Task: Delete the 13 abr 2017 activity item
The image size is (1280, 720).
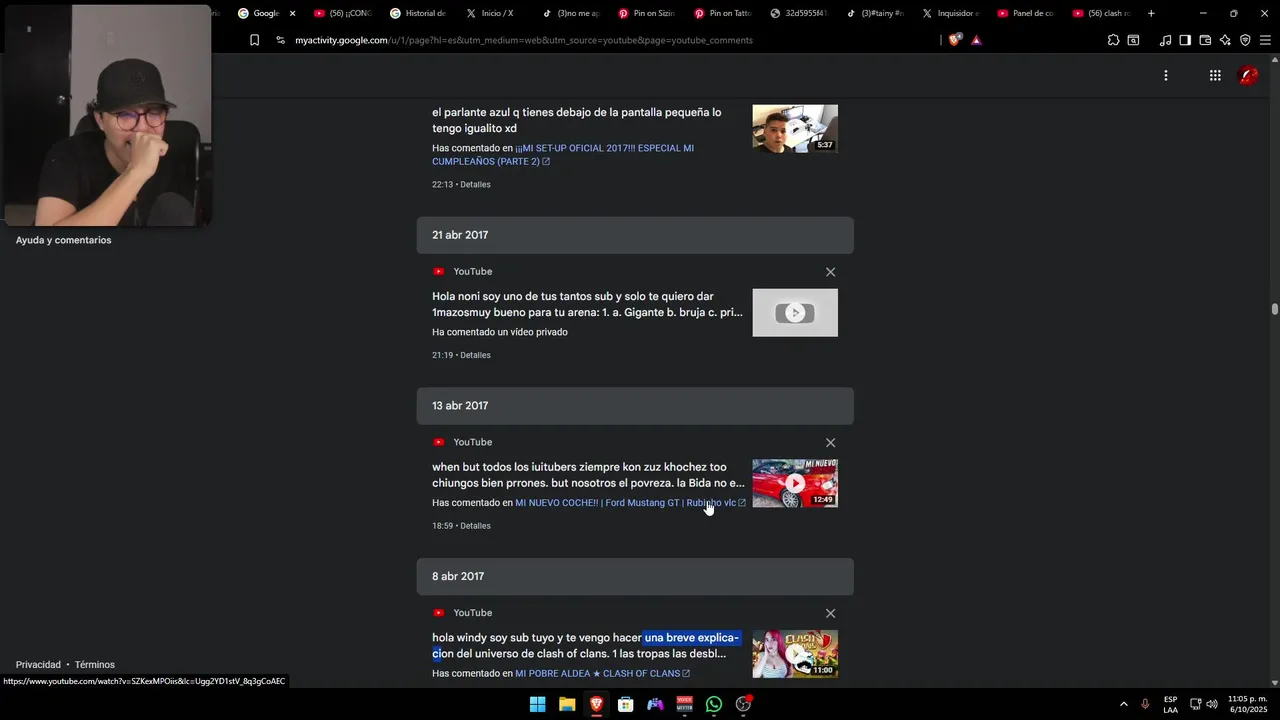Action: pyautogui.click(x=830, y=443)
